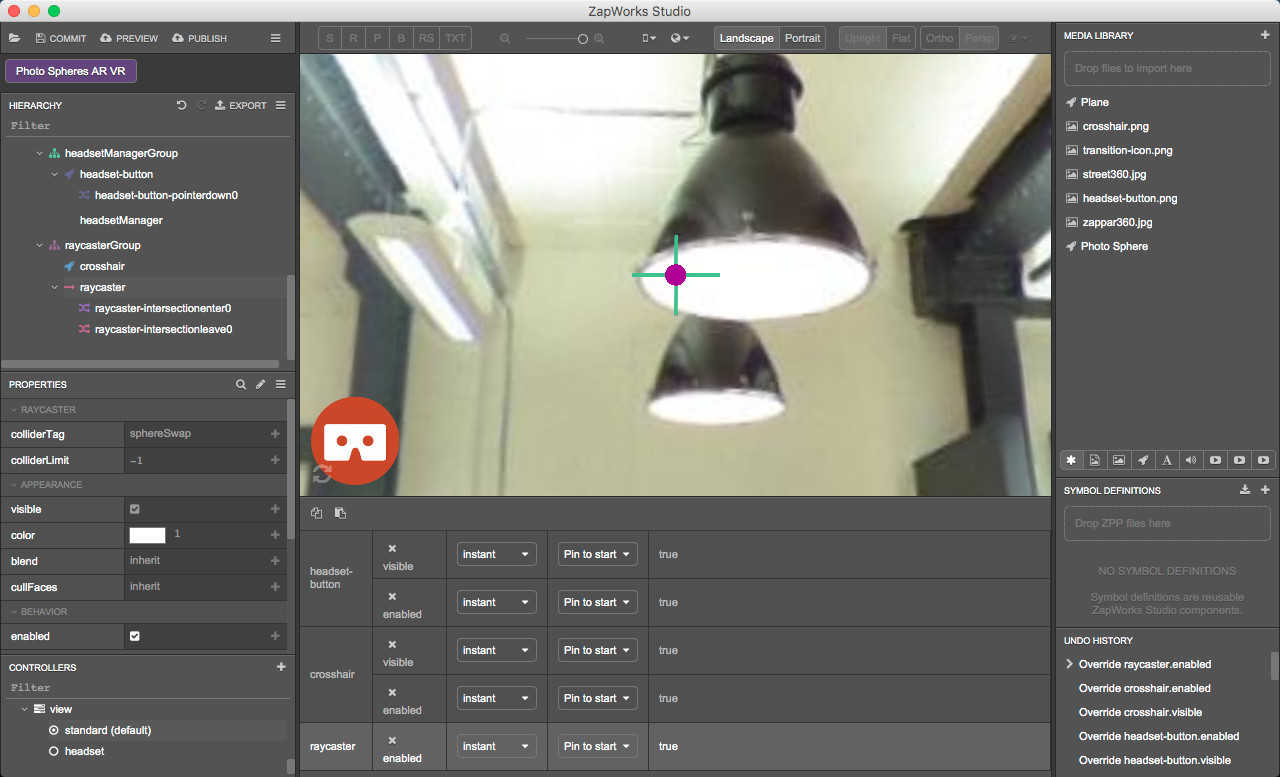Switch viewport to Flat orientation

901,38
